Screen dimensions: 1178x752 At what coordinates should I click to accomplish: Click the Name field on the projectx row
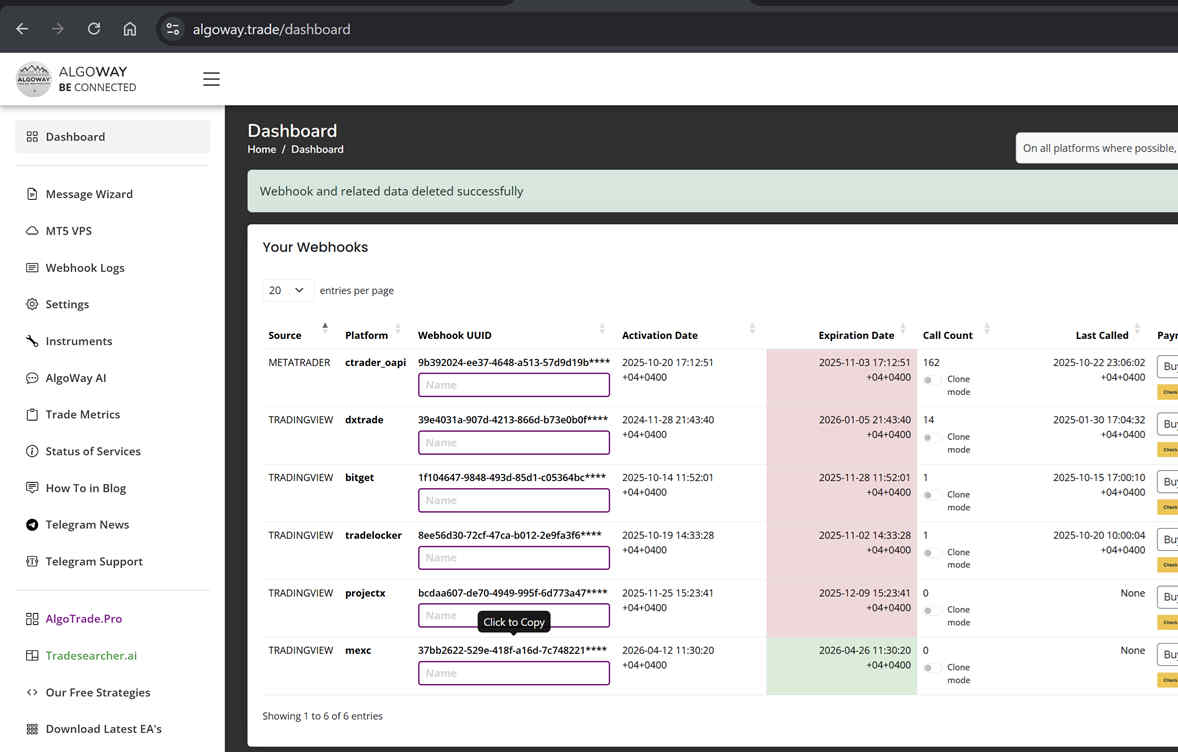tap(513, 615)
